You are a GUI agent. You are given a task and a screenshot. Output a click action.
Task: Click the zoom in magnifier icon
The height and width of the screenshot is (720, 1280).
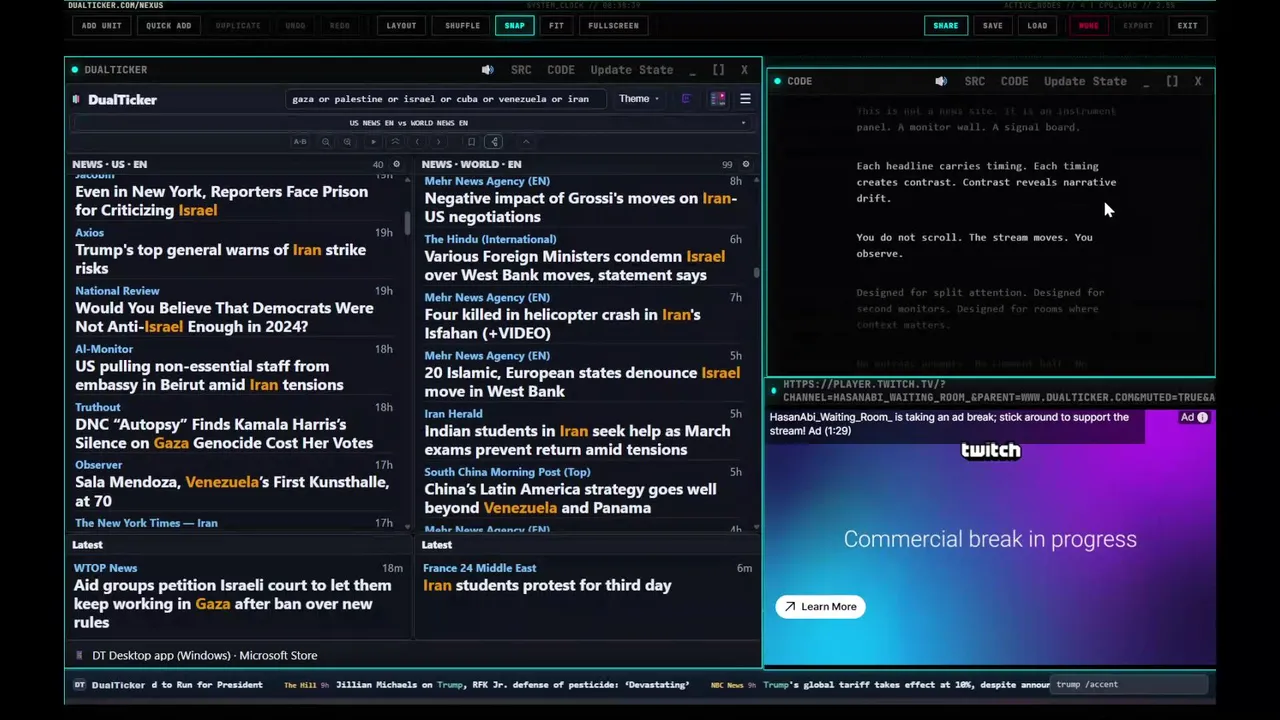pos(347,142)
